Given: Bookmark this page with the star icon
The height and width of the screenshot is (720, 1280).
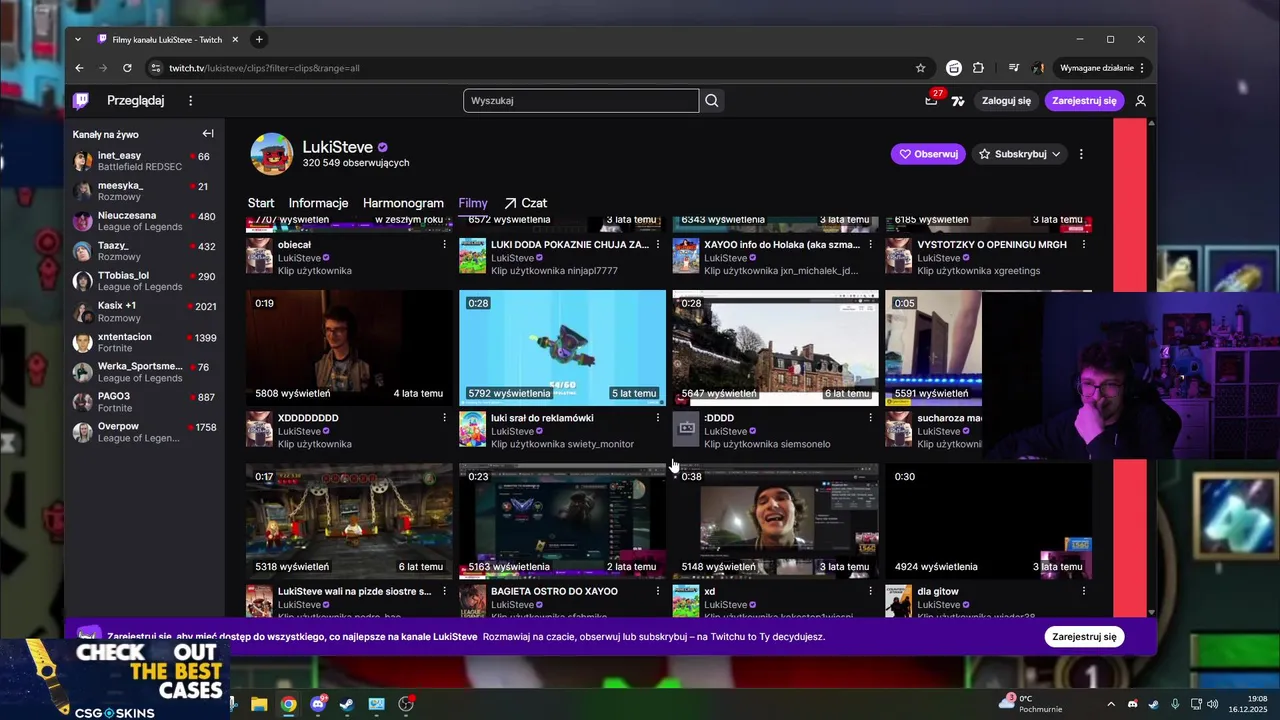Looking at the screenshot, I should (920, 68).
